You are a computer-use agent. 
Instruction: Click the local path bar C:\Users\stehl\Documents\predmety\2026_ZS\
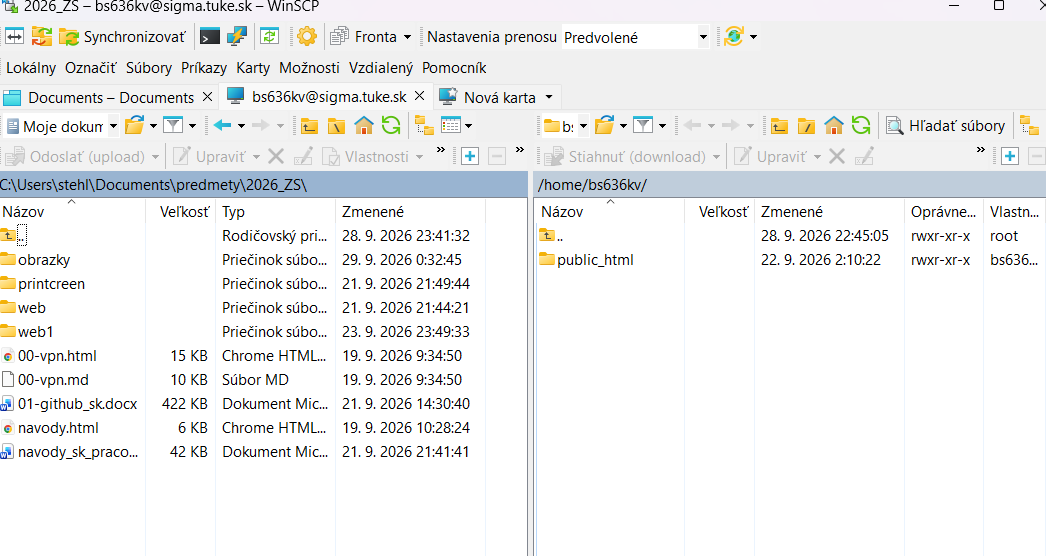point(264,185)
